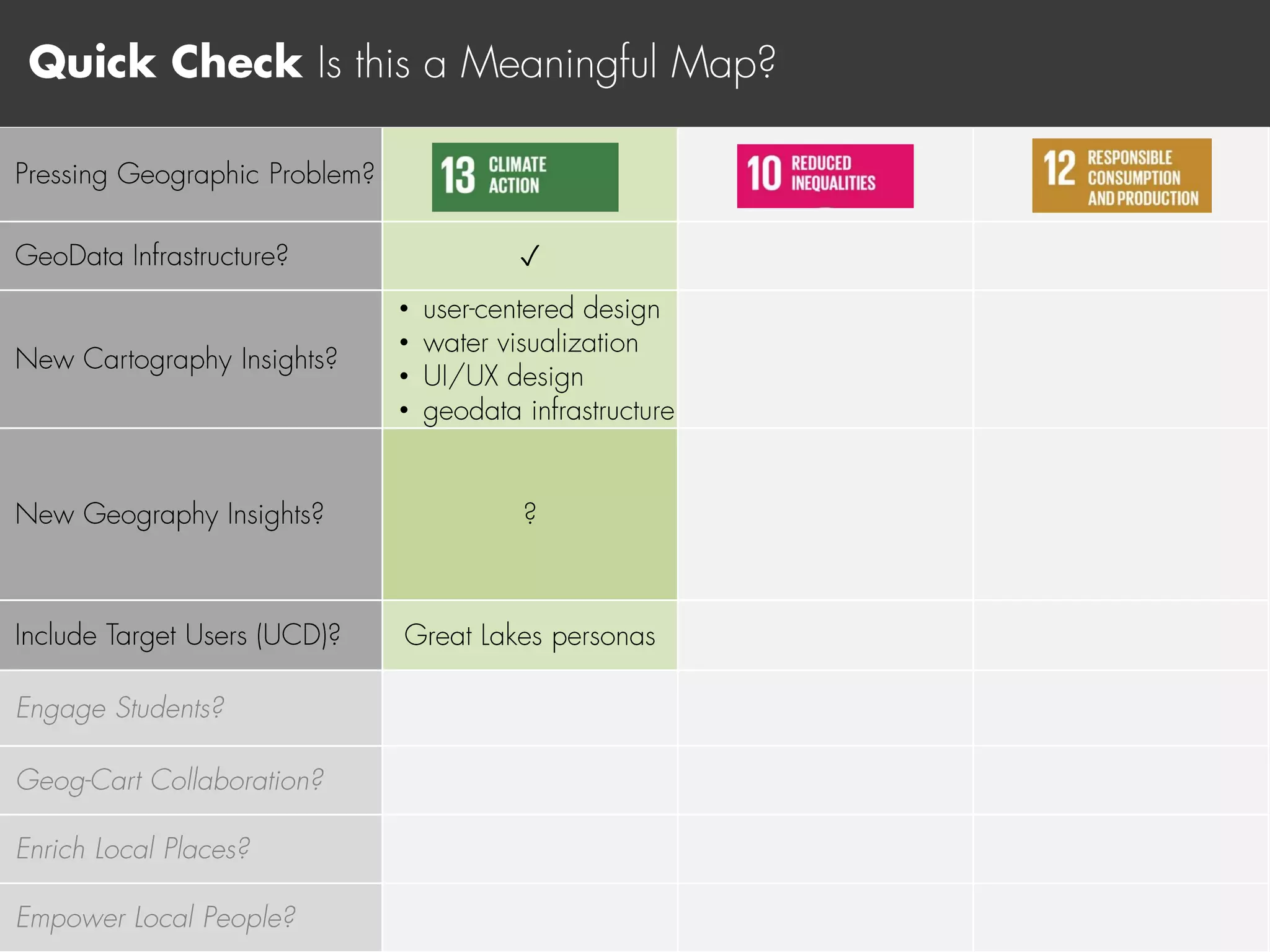Click the water visualization bullet item
Image resolution: width=1270 pixels, height=952 pixels.
click(530, 343)
